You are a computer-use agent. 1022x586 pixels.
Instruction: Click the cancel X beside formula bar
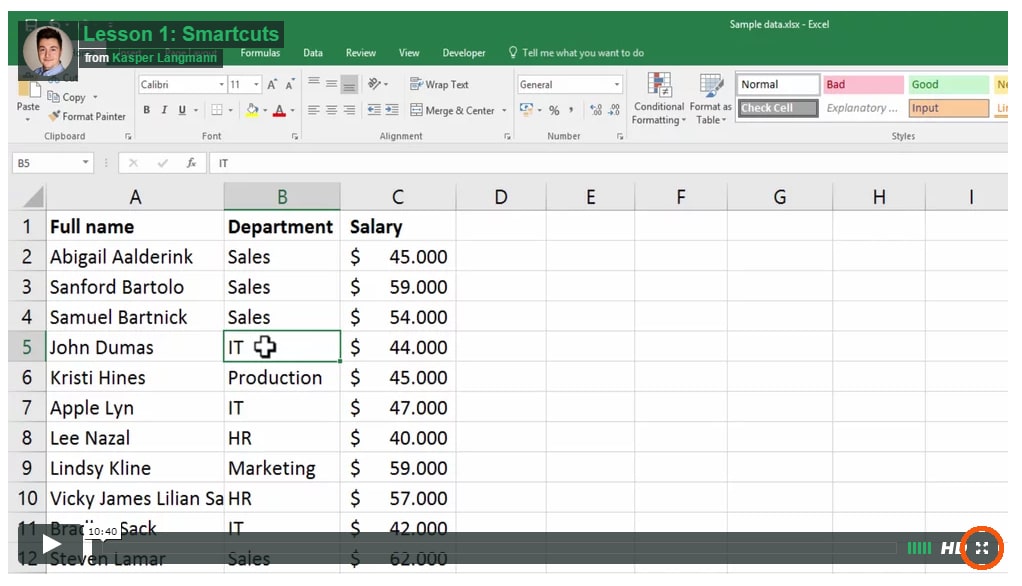tap(133, 163)
